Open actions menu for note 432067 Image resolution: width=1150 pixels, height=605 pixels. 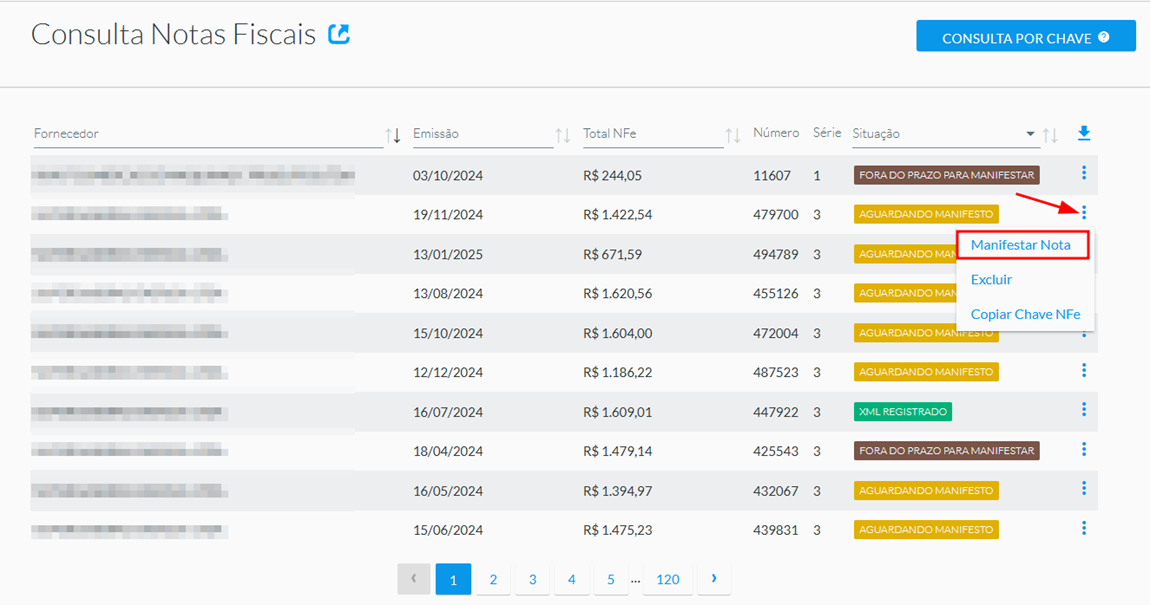(x=1084, y=488)
